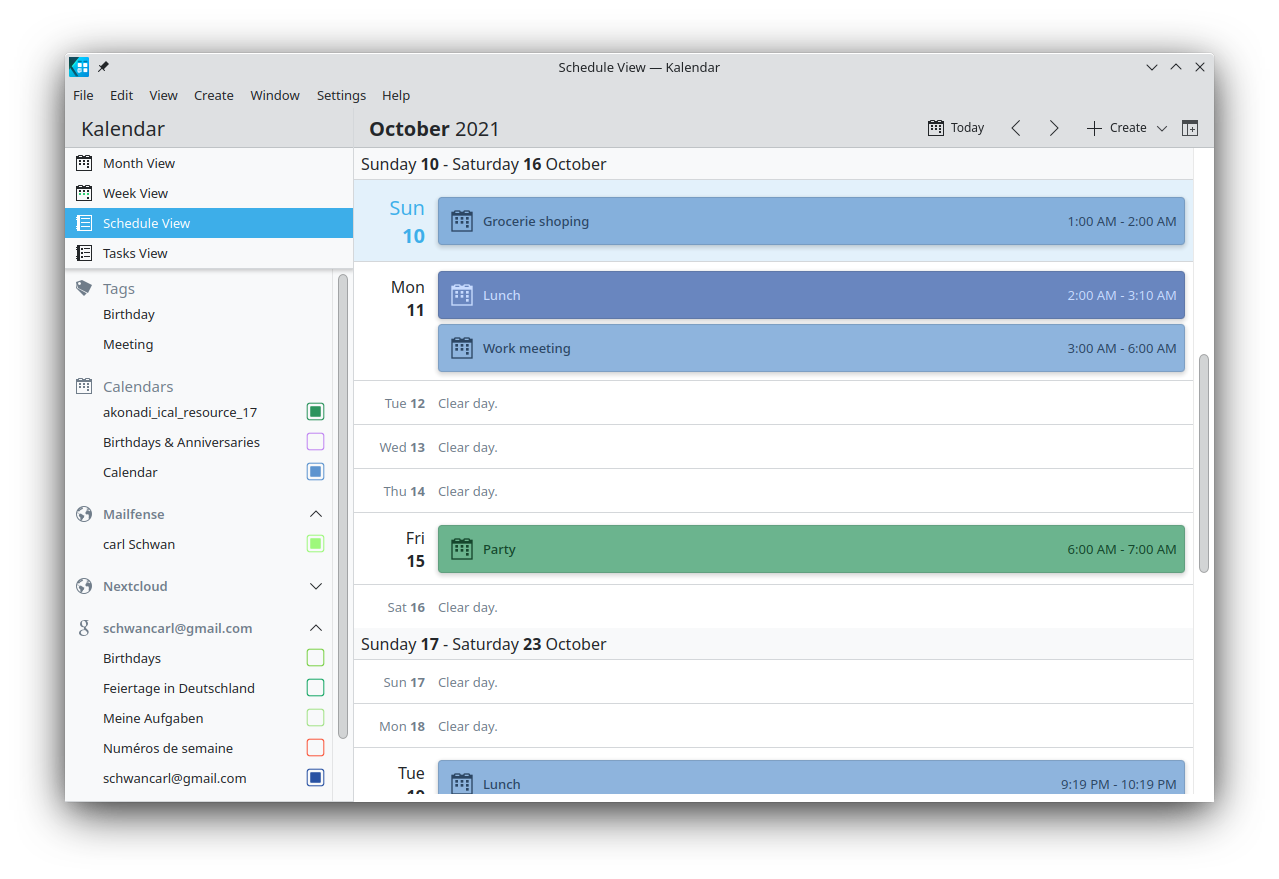1279x879 pixels.
Task: Toggle the akonadi_ical_resource_17 calendar checkbox
Action: pyautogui.click(x=315, y=412)
